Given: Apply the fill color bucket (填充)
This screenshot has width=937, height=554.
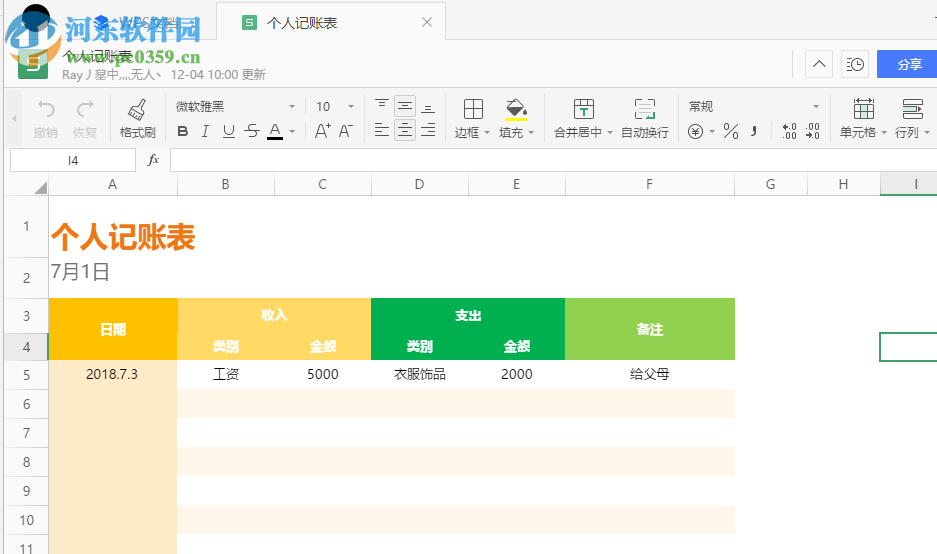Looking at the screenshot, I should [x=516, y=110].
